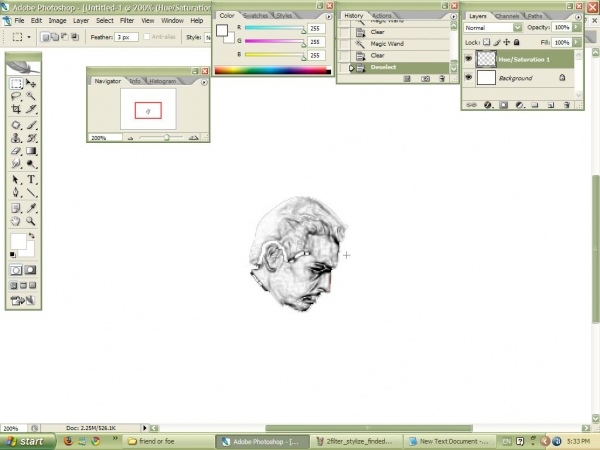Open the Image menu

click(57, 21)
